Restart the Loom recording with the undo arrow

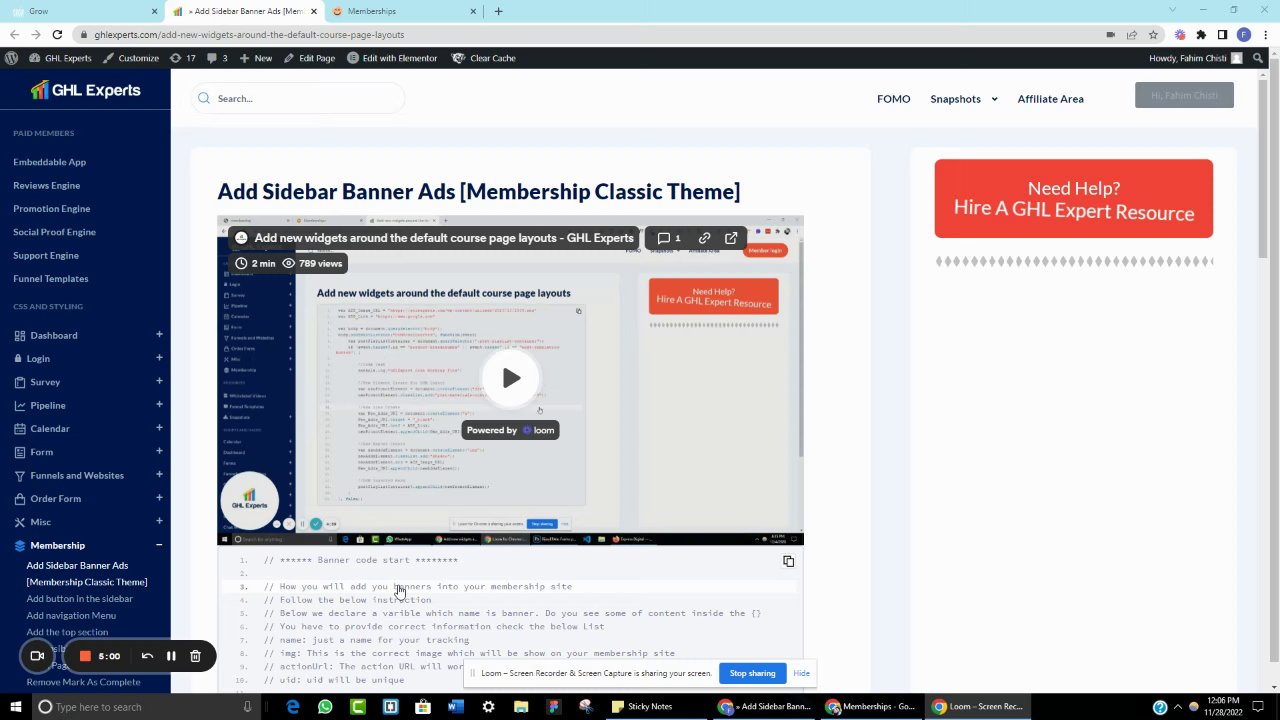tap(147, 656)
